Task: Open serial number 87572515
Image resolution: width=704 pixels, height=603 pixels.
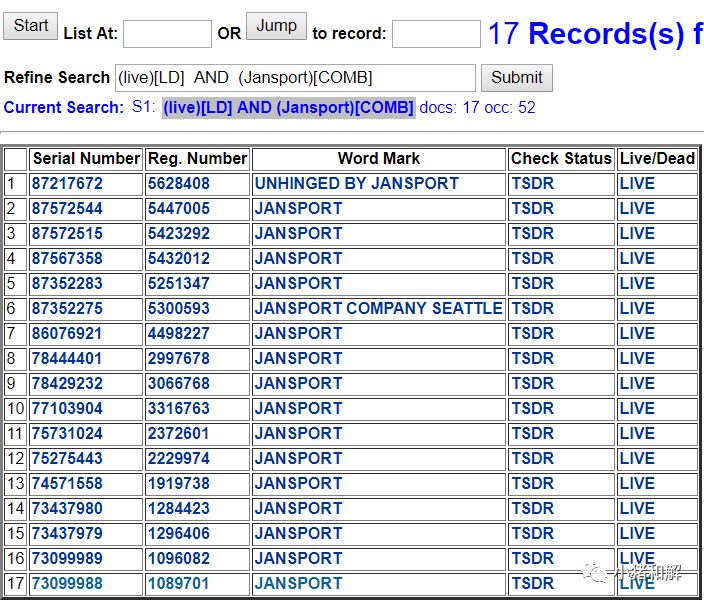Action: tap(67, 233)
